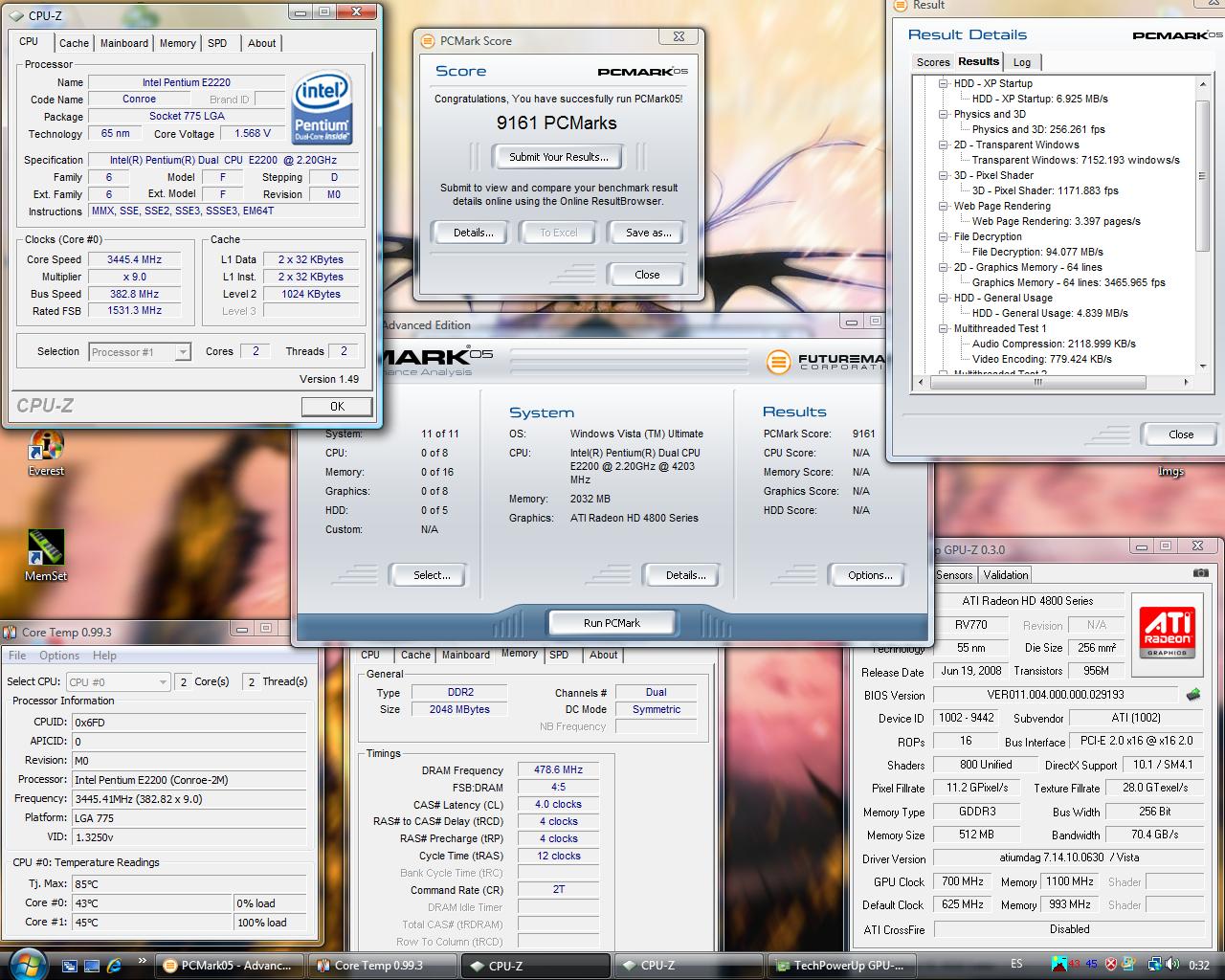Open the Processor #1 selection dropdown
This screenshot has height=980, width=1225.
[x=140, y=352]
